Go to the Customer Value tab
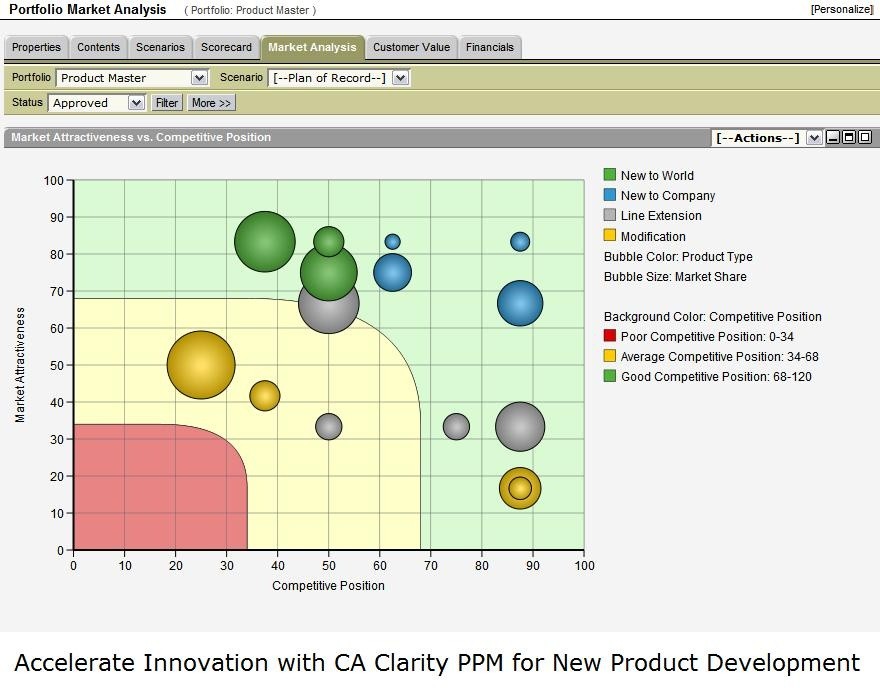Viewport: 880px width, 700px height. (x=411, y=47)
